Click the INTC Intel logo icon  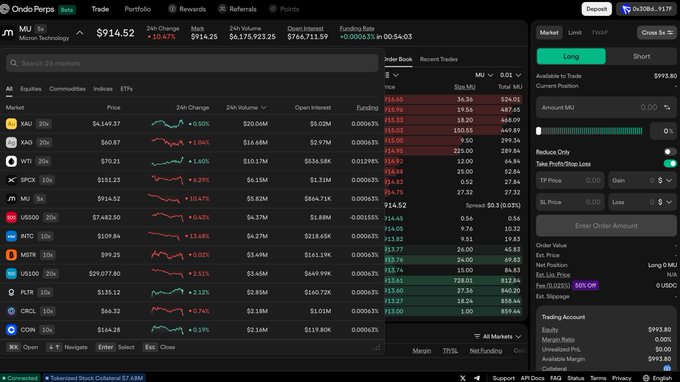pyautogui.click(x=11, y=236)
